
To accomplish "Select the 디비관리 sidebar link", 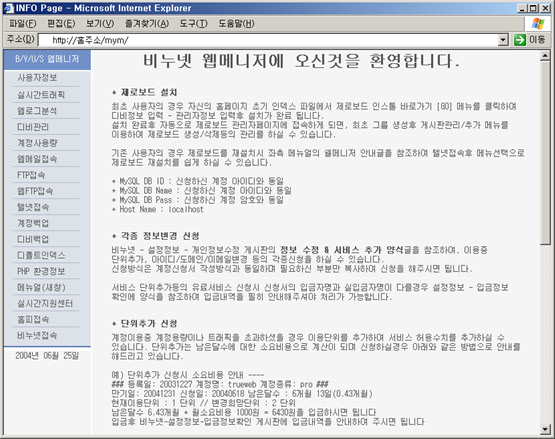I will [33, 127].
